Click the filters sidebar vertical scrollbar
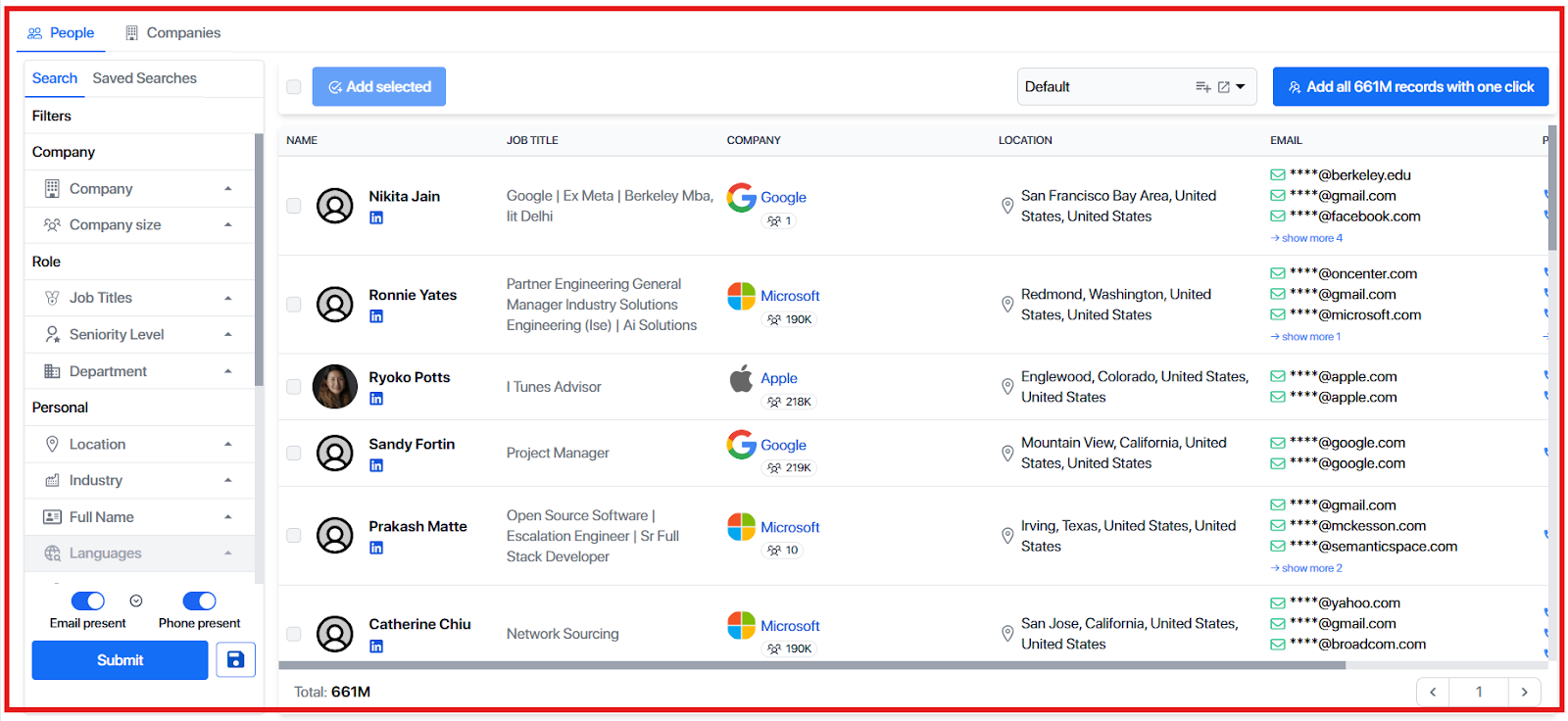 (x=259, y=260)
